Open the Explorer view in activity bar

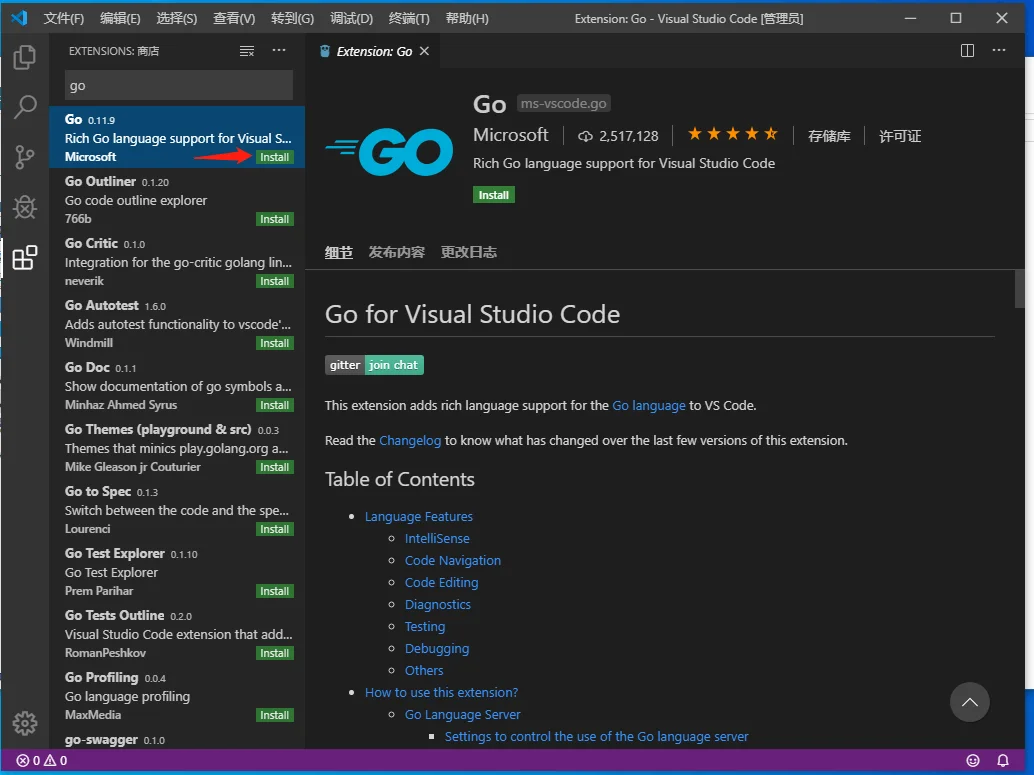click(24, 57)
